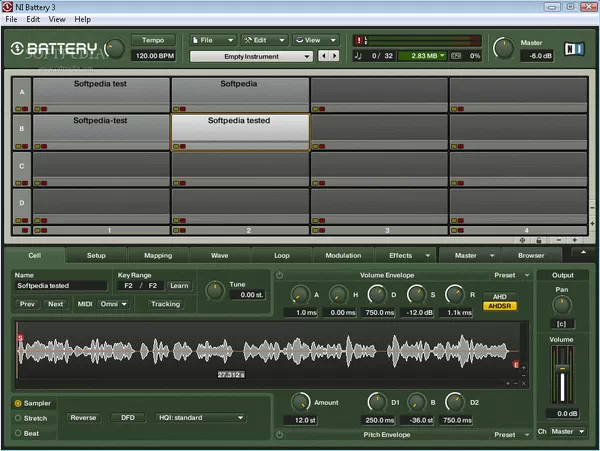The width and height of the screenshot is (600, 451).
Task: Click the red panic exclamation icon
Action: [x=359, y=40]
